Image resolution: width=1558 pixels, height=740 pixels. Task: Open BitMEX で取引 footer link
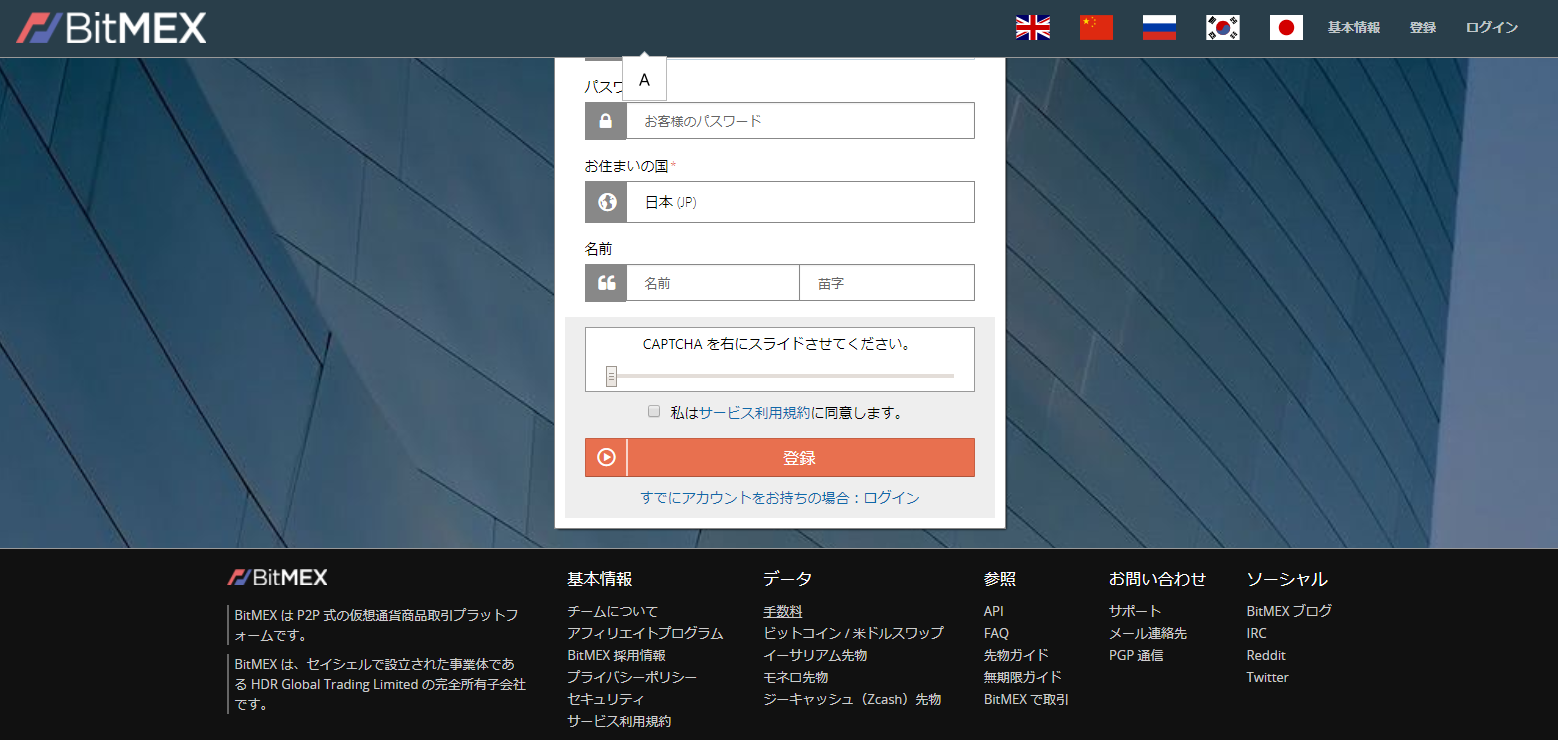point(1026,699)
